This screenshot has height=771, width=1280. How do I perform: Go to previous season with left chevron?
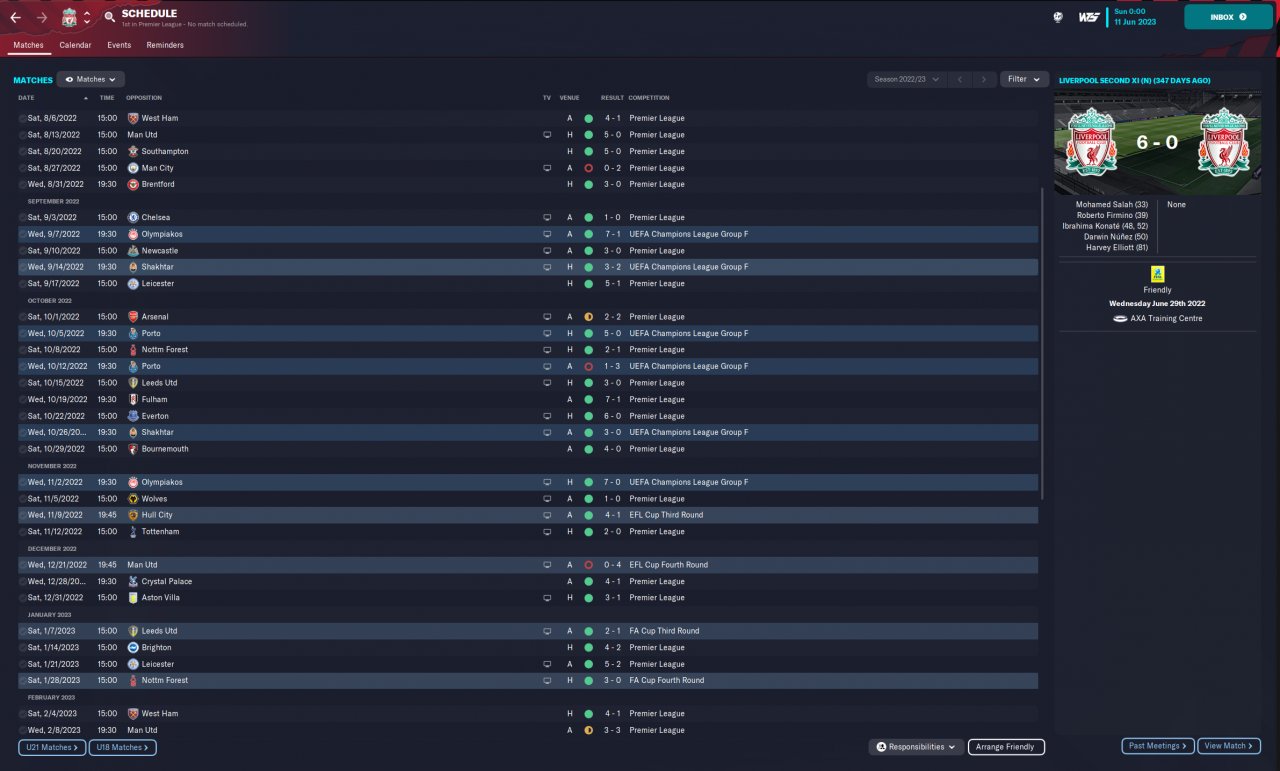tap(959, 79)
